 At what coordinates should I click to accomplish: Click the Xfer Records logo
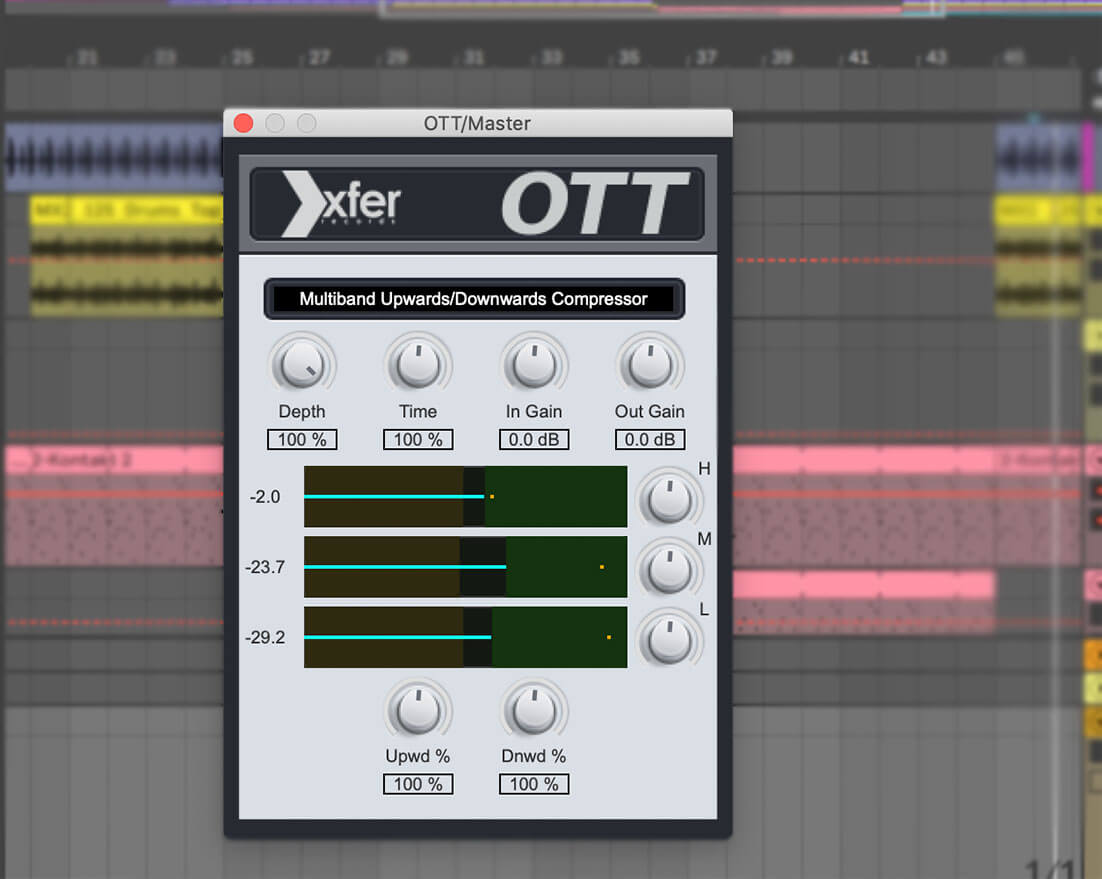click(x=342, y=204)
